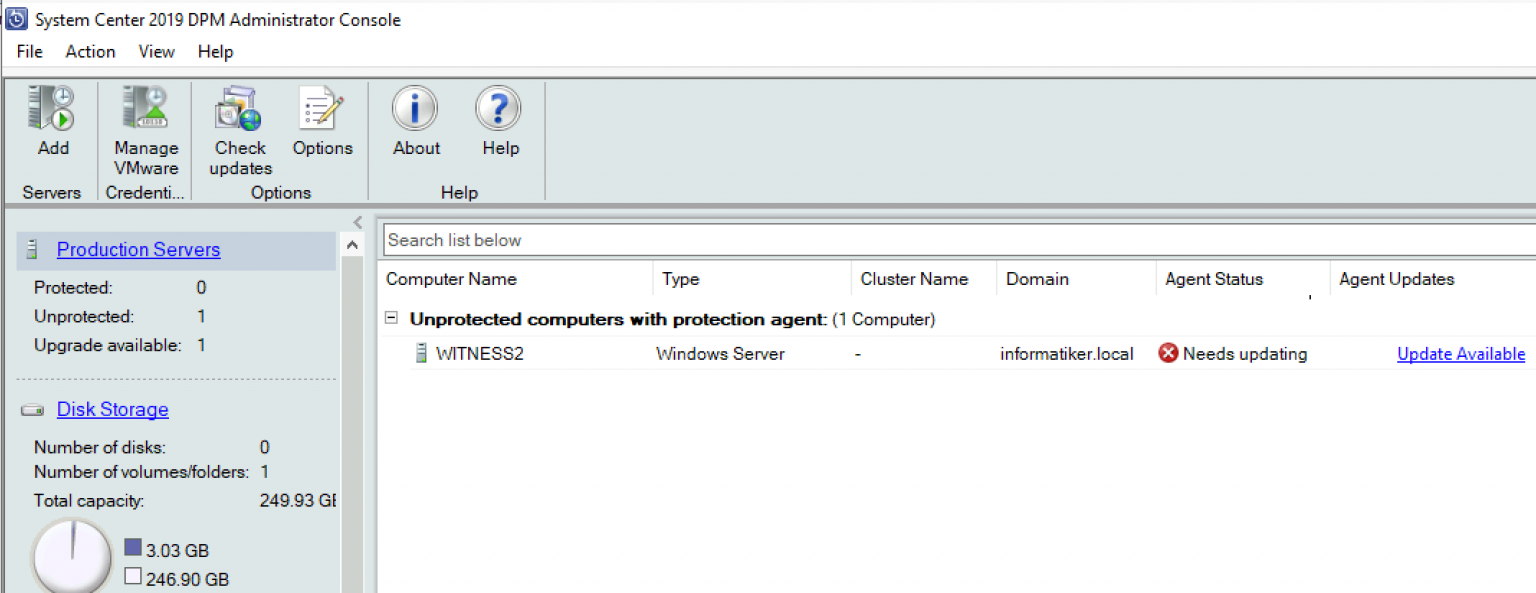Click the About icon
Viewport: 1536px width, 593px height.
[x=414, y=107]
